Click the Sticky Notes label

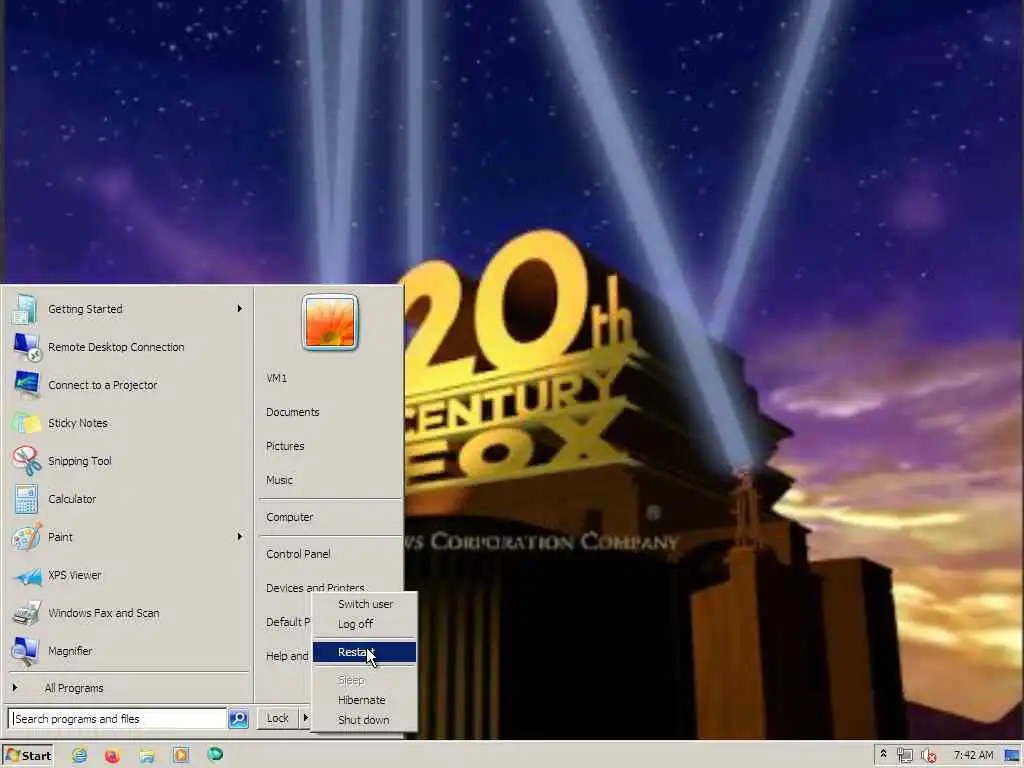click(78, 423)
